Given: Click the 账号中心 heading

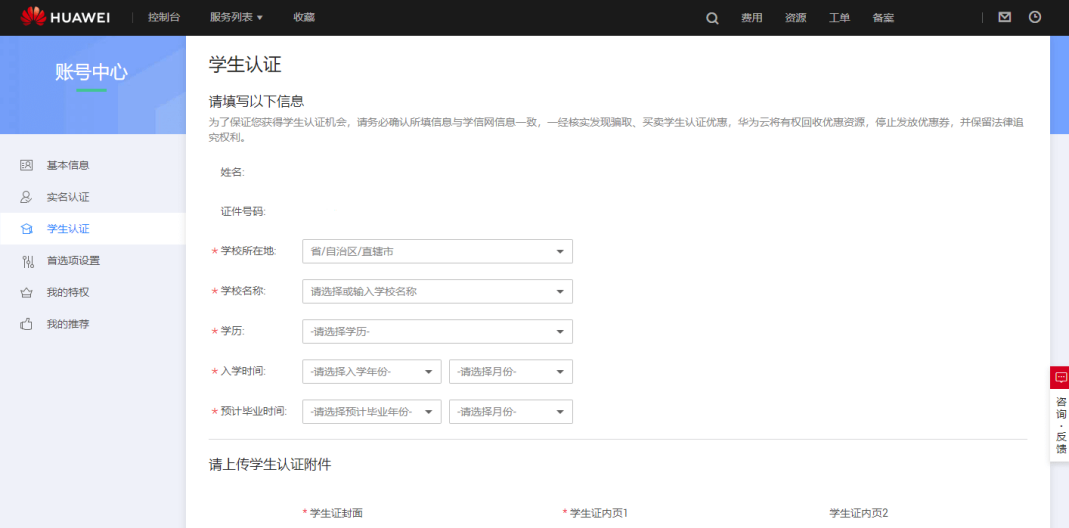Looking at the screenshot, I should pyautogui.click(x=91, y=72).
